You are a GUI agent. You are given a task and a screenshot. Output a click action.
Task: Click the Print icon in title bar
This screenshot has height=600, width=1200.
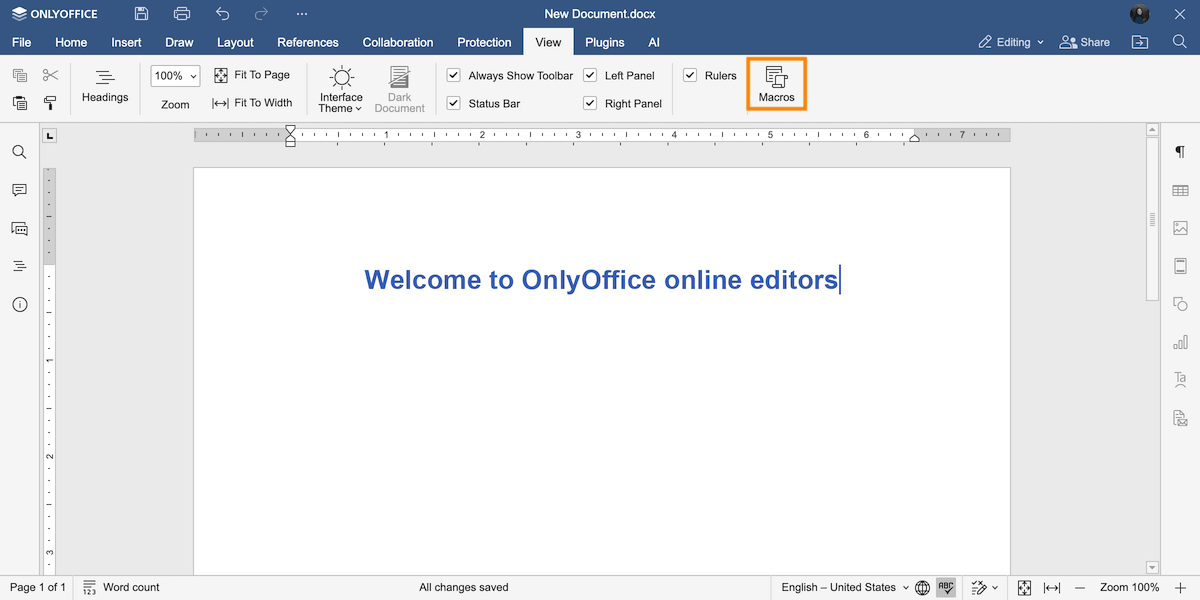click(181, 14)
